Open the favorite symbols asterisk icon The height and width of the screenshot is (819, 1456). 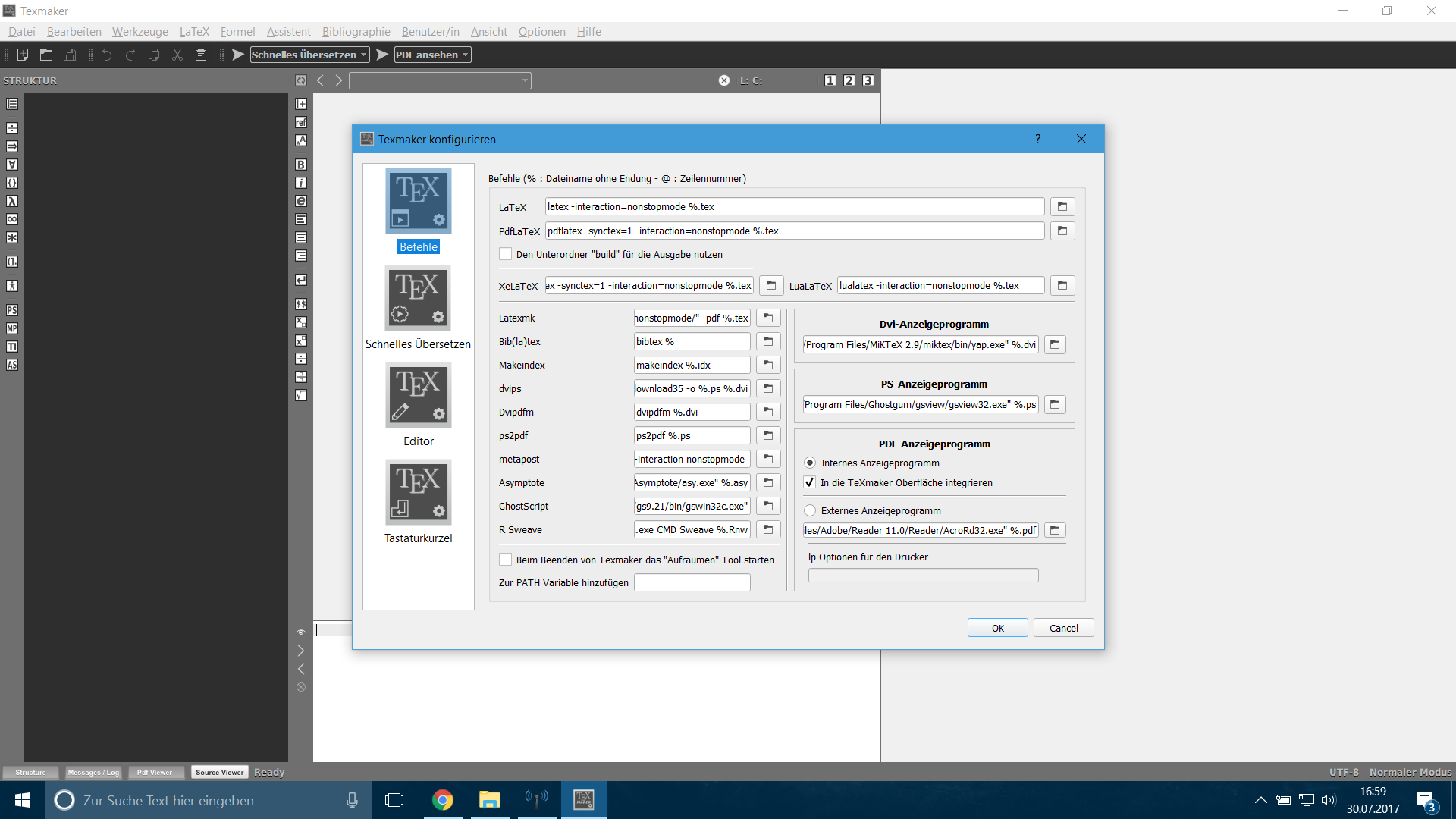(x=12, y=237)
